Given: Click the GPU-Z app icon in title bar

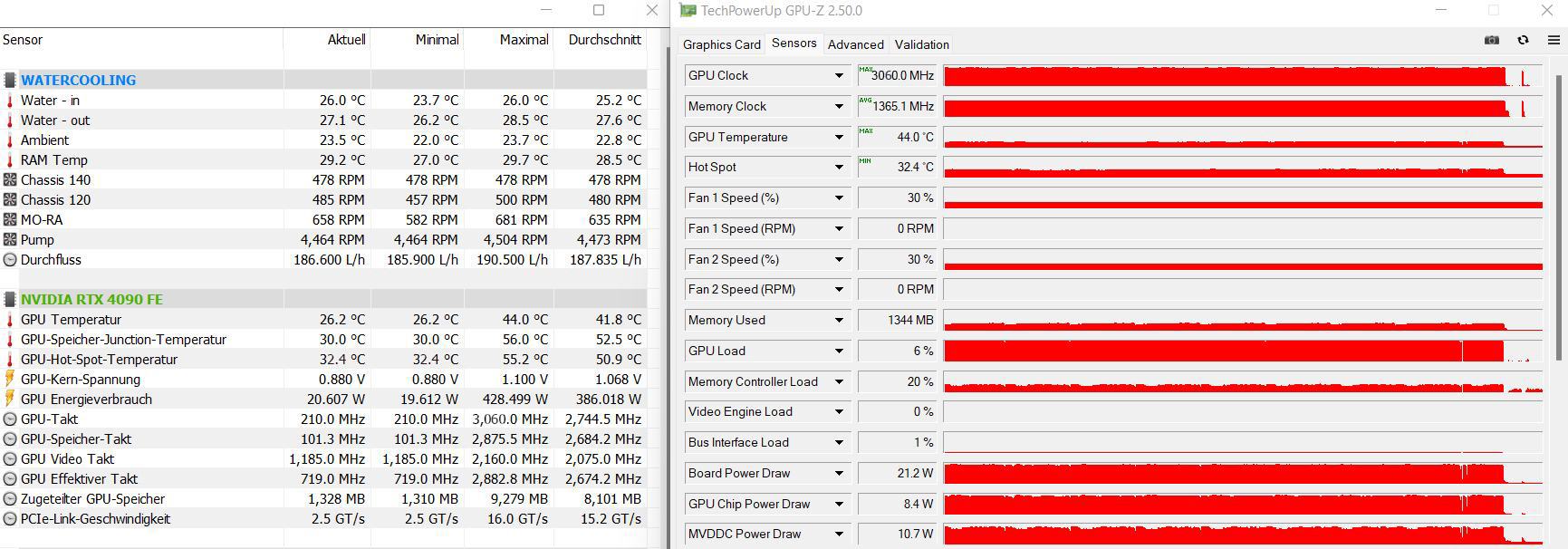Looking at the screenshot, I should (x=688, y=11).
